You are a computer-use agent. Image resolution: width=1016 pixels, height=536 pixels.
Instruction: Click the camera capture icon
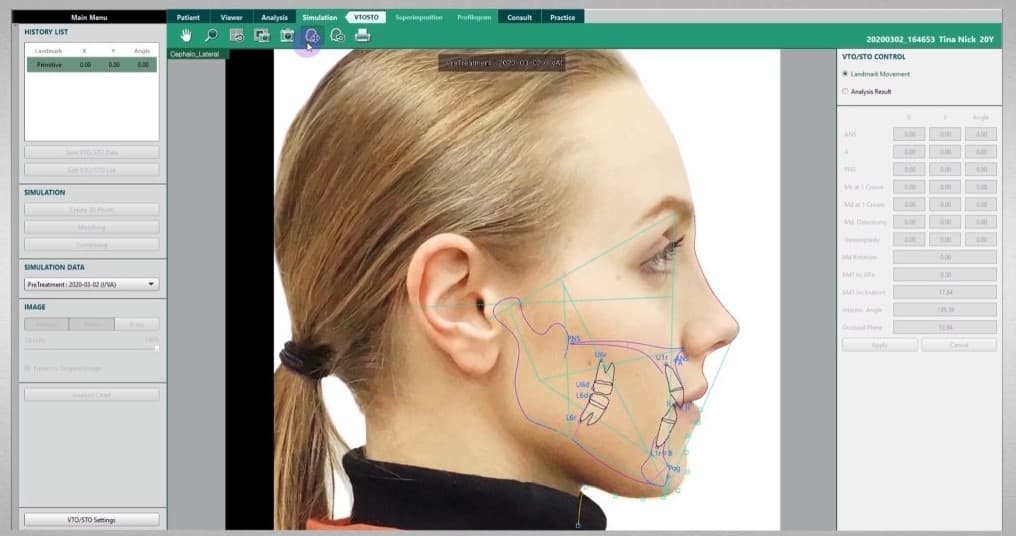287,35
